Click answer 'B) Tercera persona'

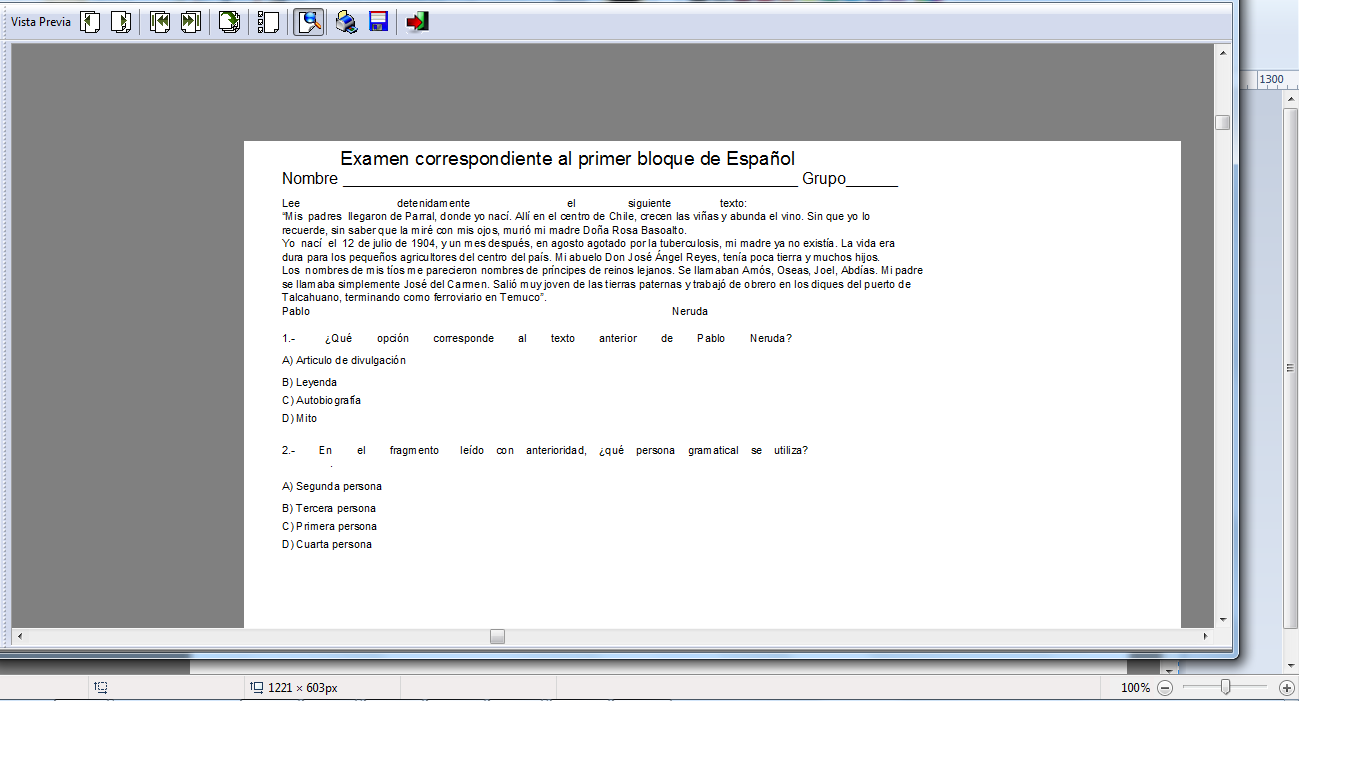pyautogui.click(x=329, y=508)
